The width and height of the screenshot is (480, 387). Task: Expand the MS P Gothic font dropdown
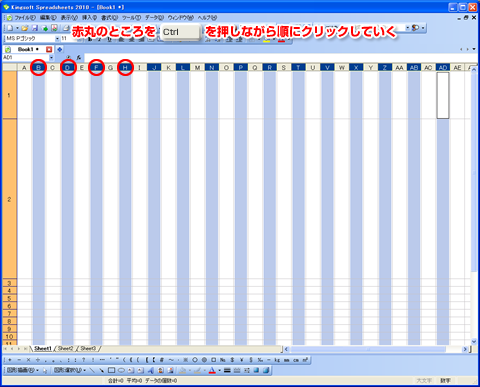[57, 39]
